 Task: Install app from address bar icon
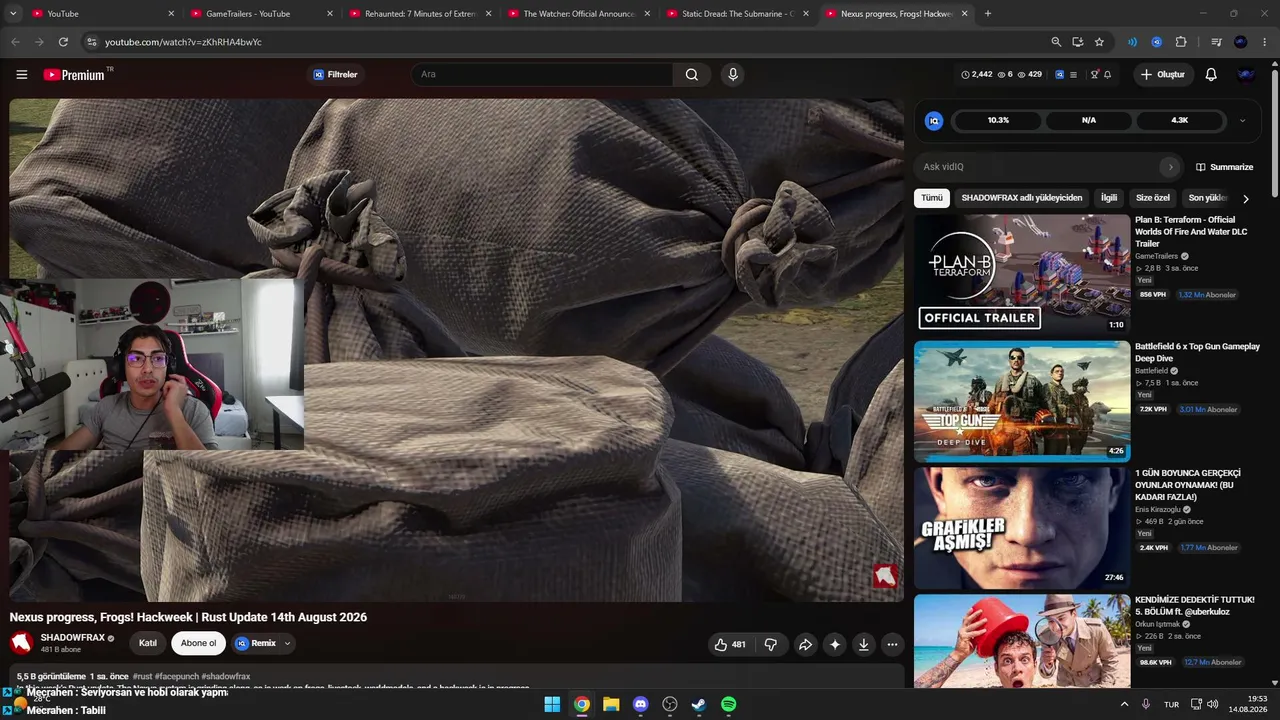(1078, 42)
